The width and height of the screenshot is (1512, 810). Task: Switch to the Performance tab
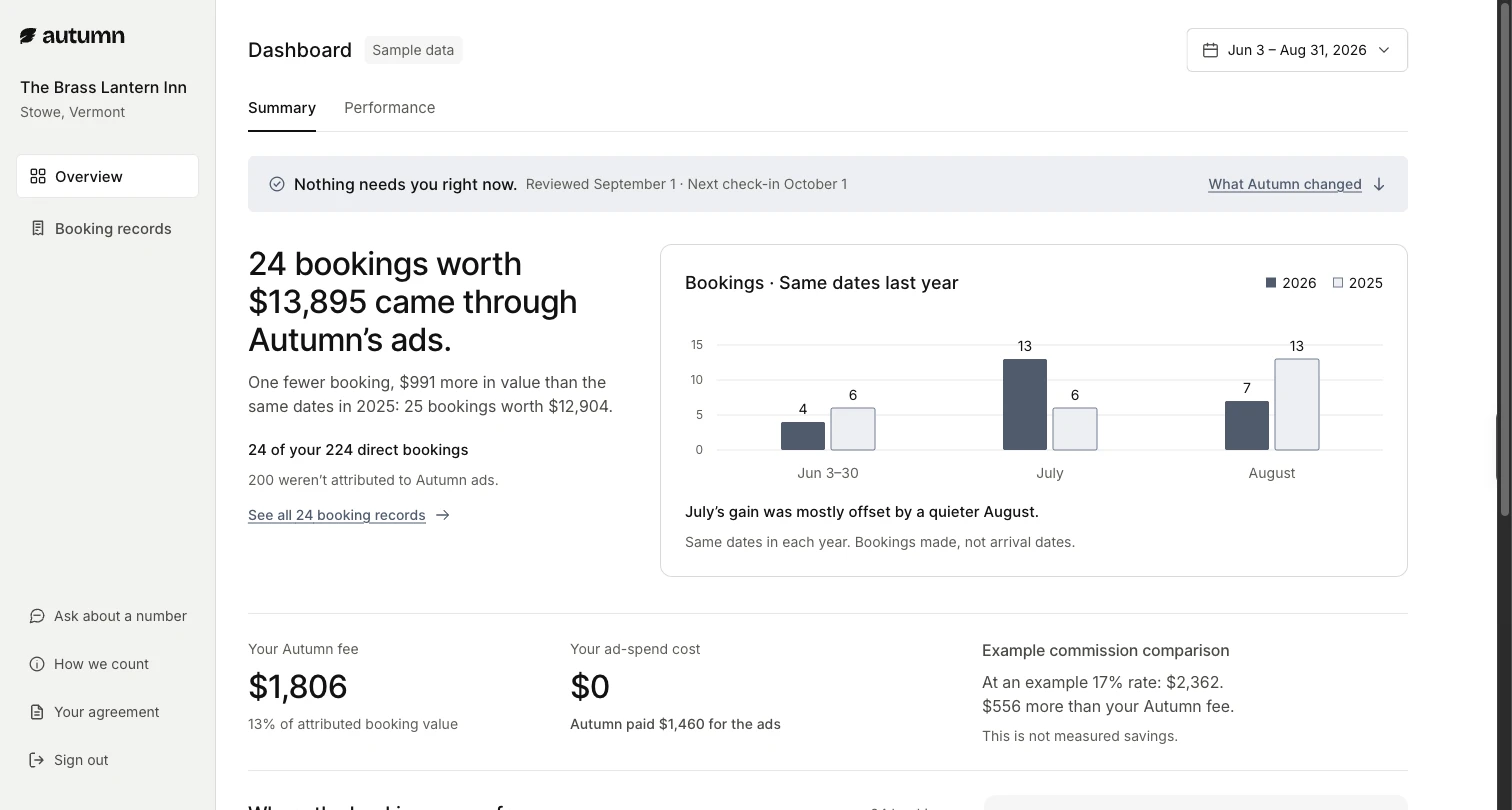(389, 108)
